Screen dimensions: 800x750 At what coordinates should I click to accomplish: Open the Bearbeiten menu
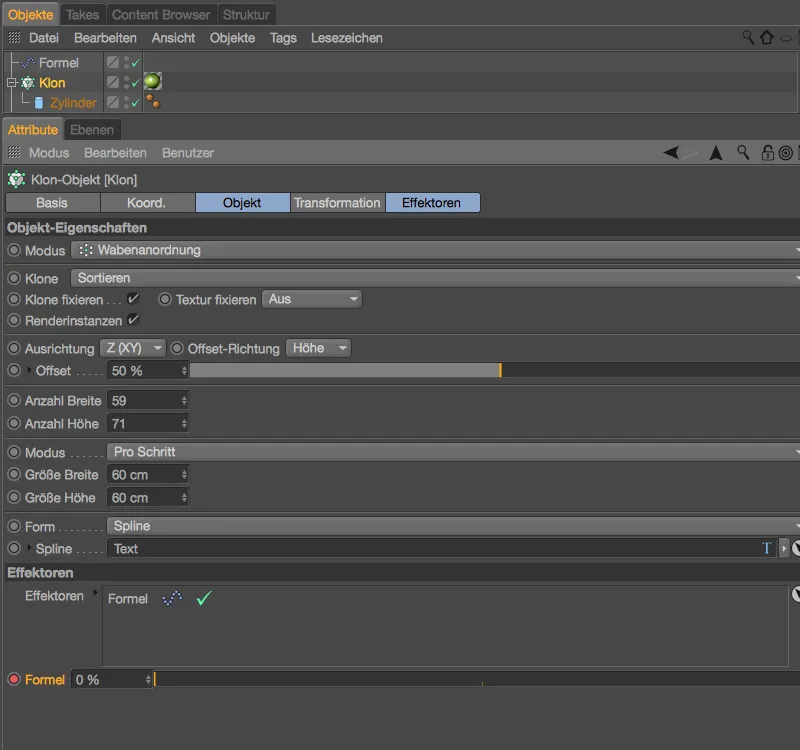pos(105,37)
